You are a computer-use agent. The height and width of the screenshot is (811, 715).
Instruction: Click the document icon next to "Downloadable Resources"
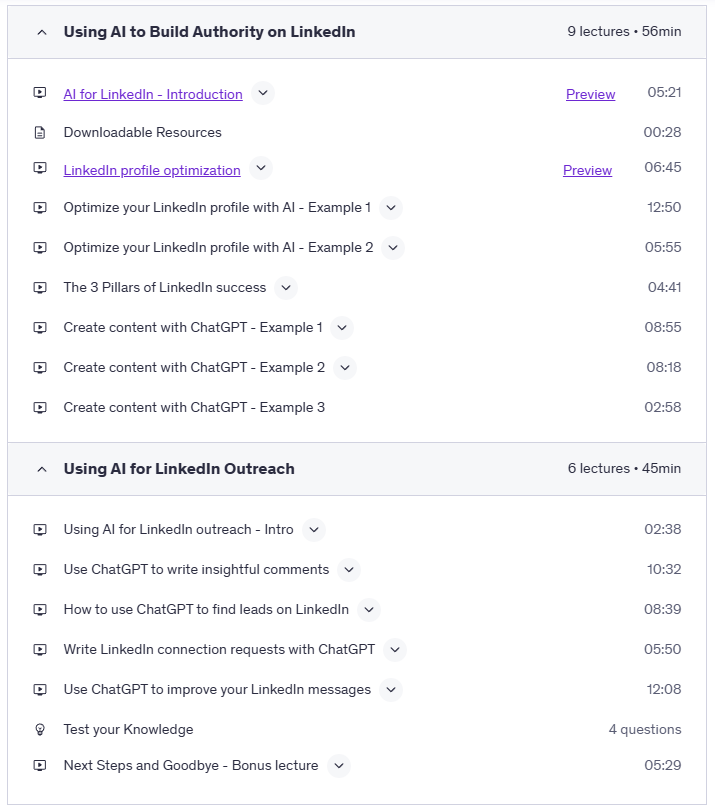pyautogui.click(x=39, y=132)
